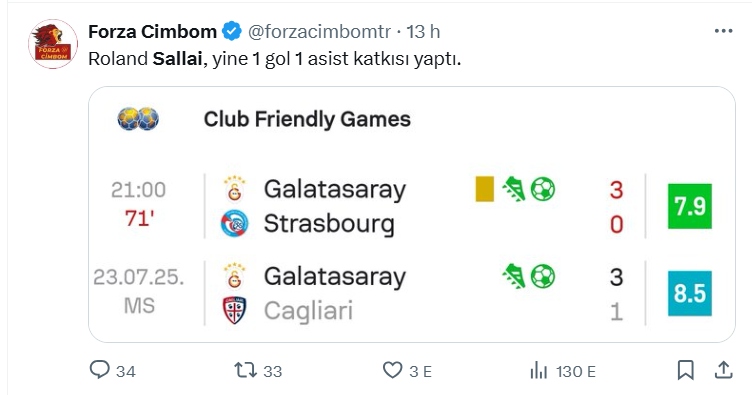Bookmark this tweet
Screen dimensions: 752x395
685,370
